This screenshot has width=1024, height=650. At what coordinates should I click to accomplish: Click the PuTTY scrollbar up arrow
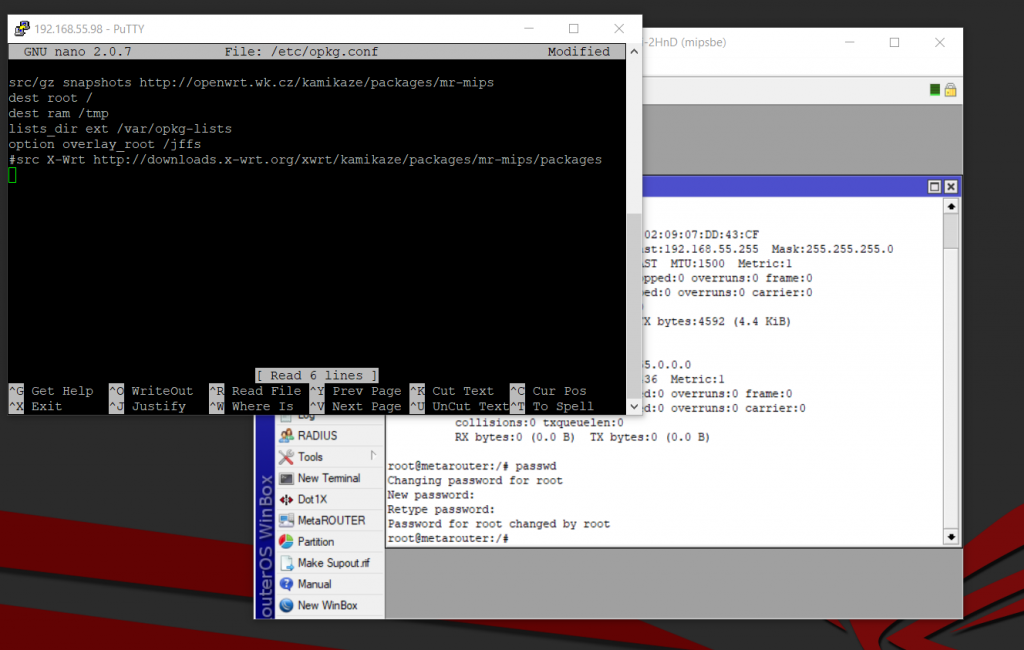(633, 51)
